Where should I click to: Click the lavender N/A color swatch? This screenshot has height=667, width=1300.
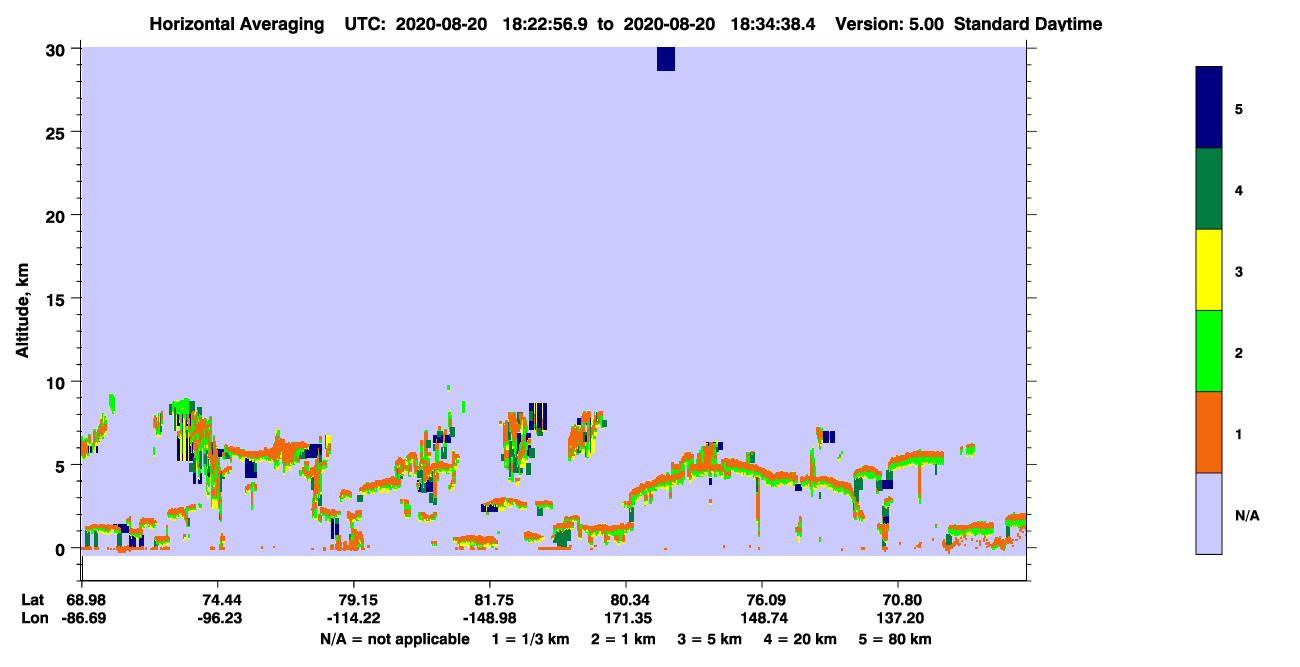[1209, 513]
